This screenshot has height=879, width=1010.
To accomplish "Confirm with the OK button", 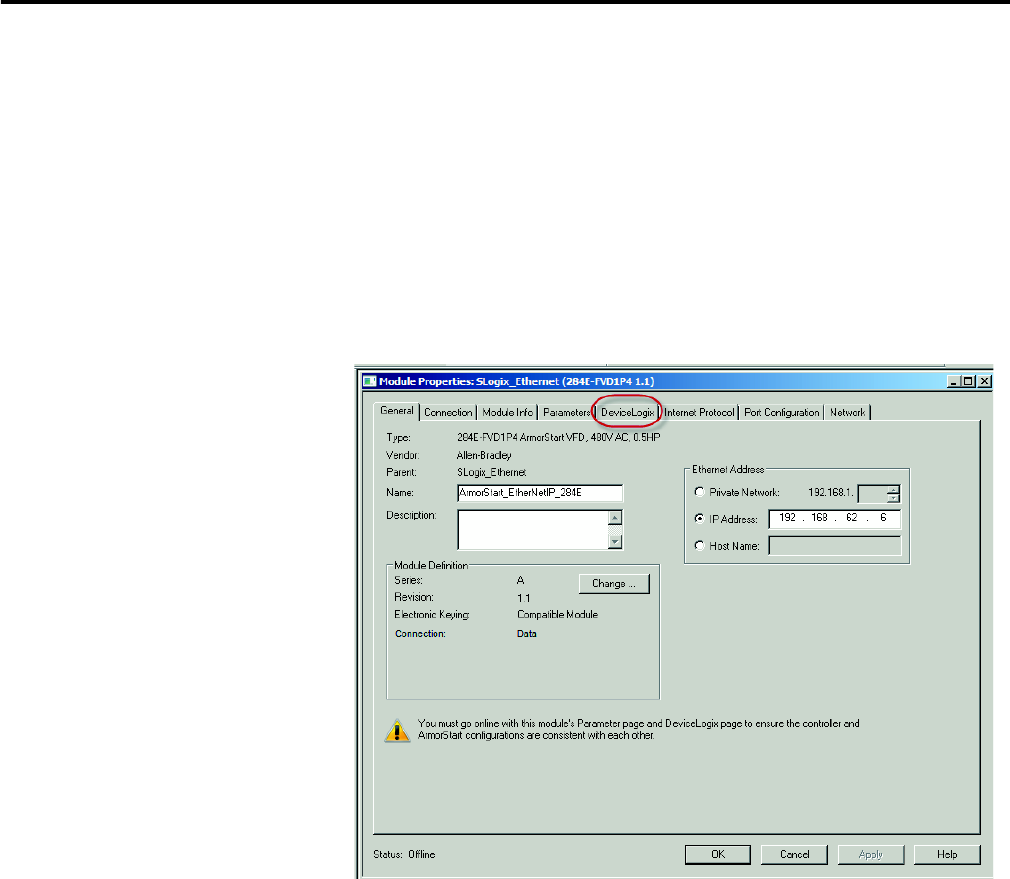I will (x=718, y=855).
